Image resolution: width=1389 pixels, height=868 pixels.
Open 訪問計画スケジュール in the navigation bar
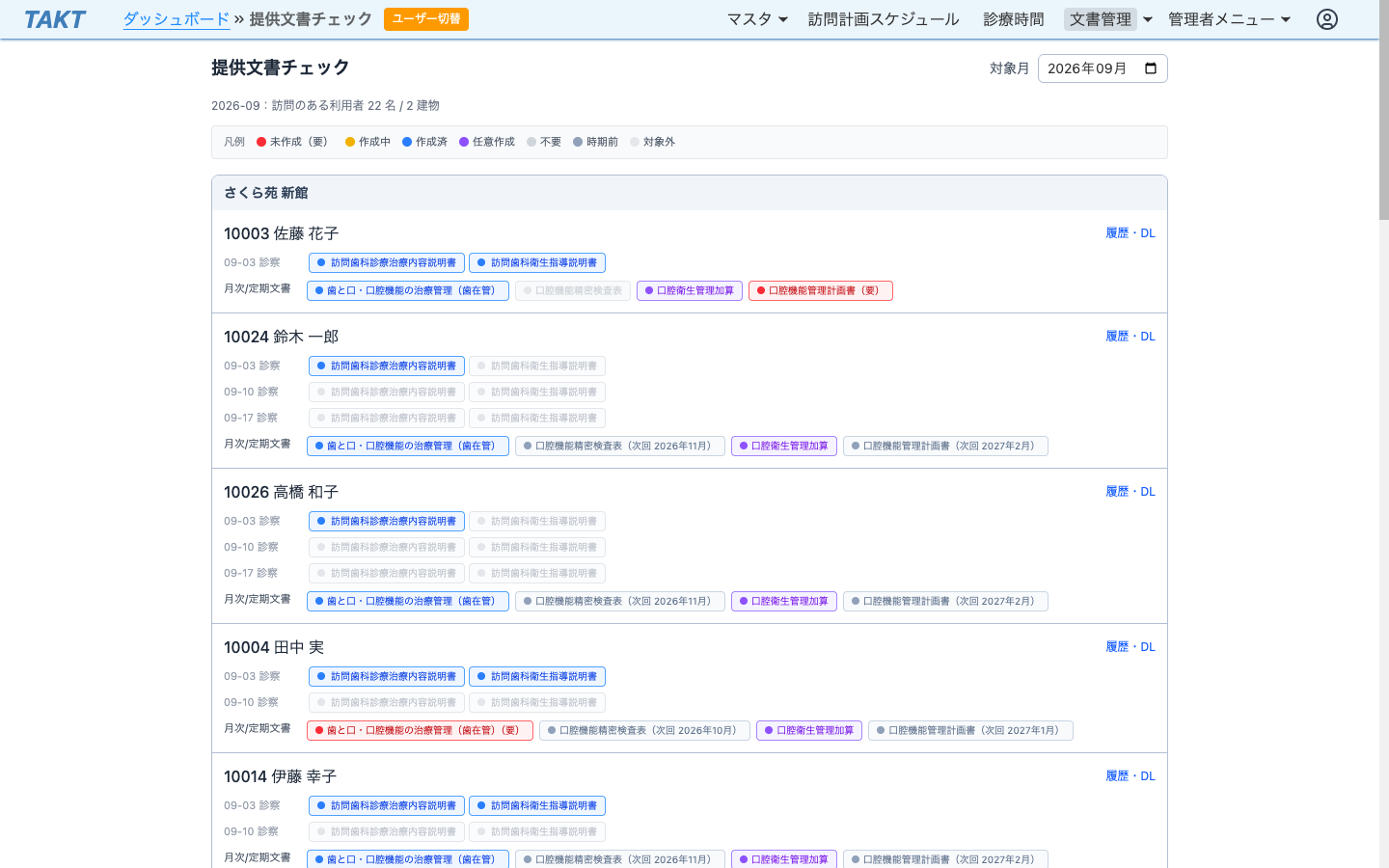click(884, 19)
